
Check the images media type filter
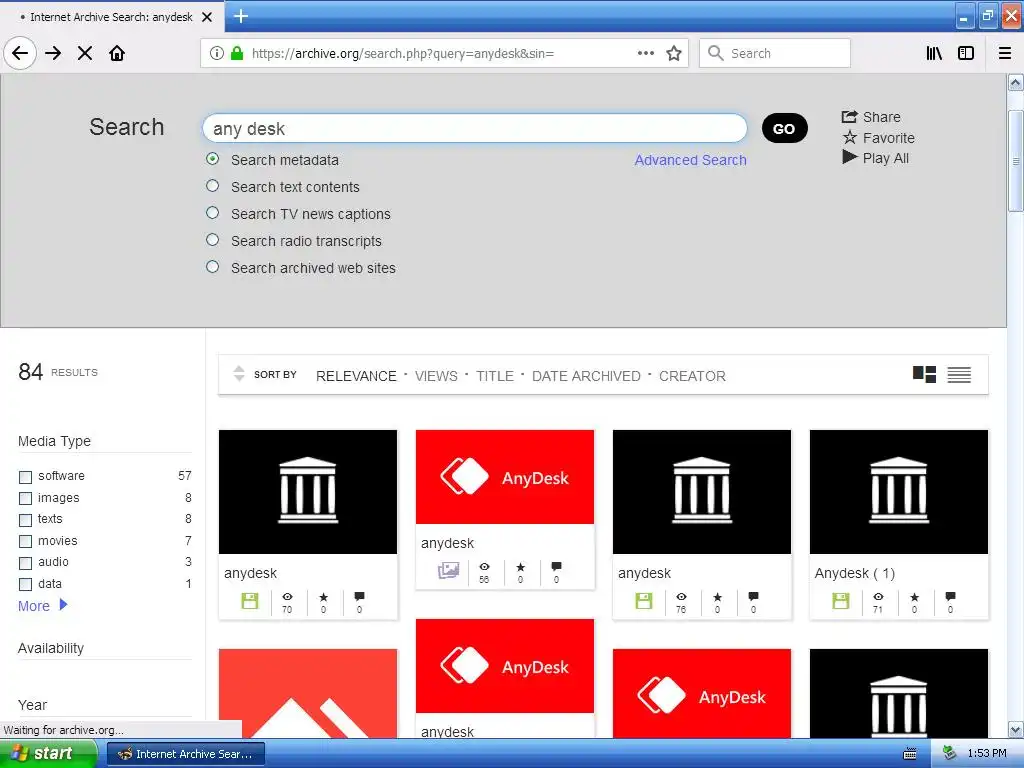point(25,498)
